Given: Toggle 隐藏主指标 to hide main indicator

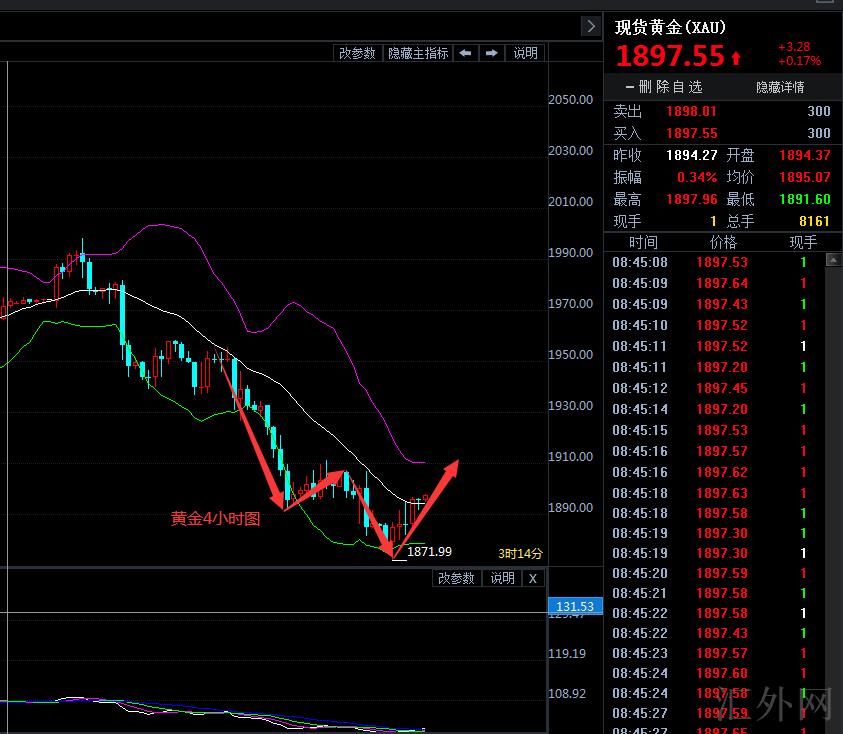Looking at the screenshot, I should pos(418,53).
